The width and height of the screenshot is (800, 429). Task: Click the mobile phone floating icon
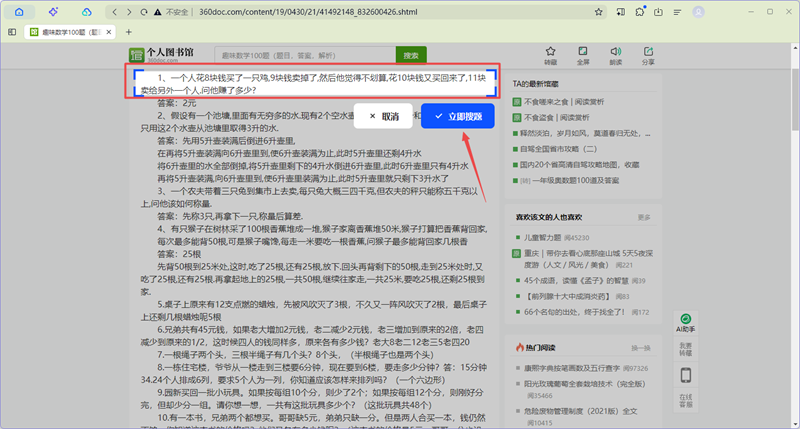point(686,375)
